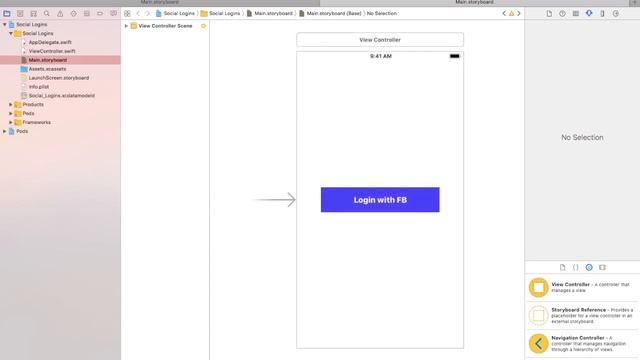Show the Code Snippet library
This screenshot has width=640, height=360.
tap(576, 267)
